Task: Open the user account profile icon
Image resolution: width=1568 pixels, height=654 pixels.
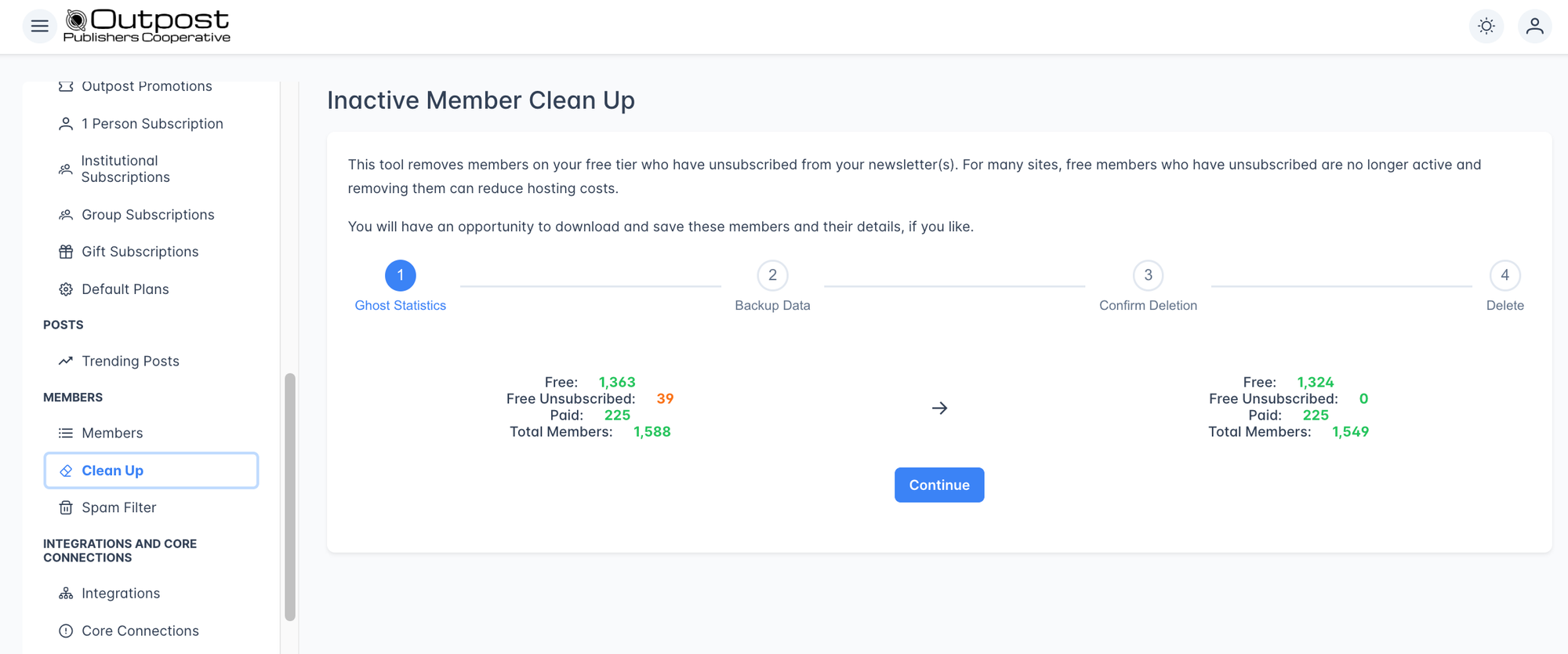Action: pyautogui.click(x=1534, y=27)
